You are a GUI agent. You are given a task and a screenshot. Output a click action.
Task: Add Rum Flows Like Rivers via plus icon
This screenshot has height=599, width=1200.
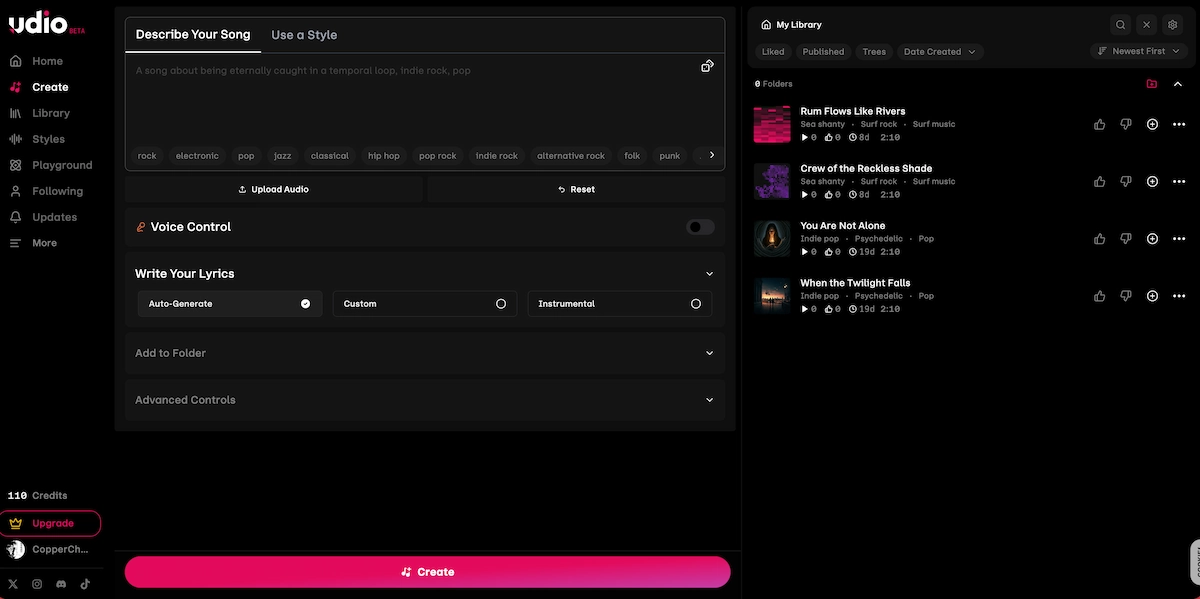click(x=1152, y=125)
